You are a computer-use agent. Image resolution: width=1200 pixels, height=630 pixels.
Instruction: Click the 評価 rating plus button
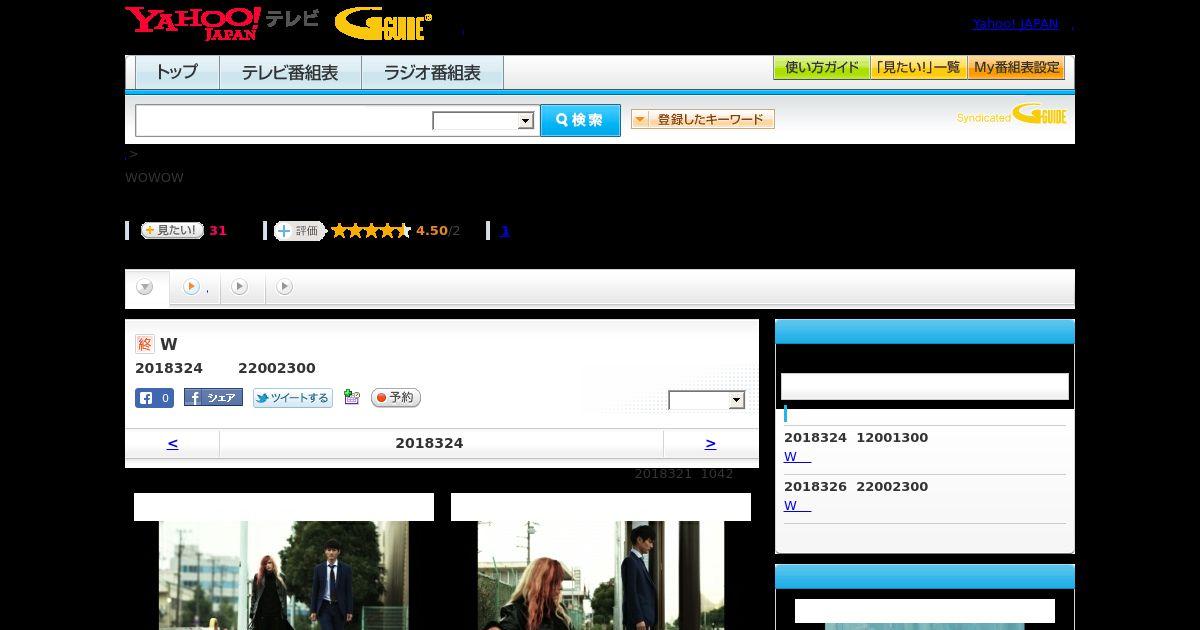(x=300, y=231)
